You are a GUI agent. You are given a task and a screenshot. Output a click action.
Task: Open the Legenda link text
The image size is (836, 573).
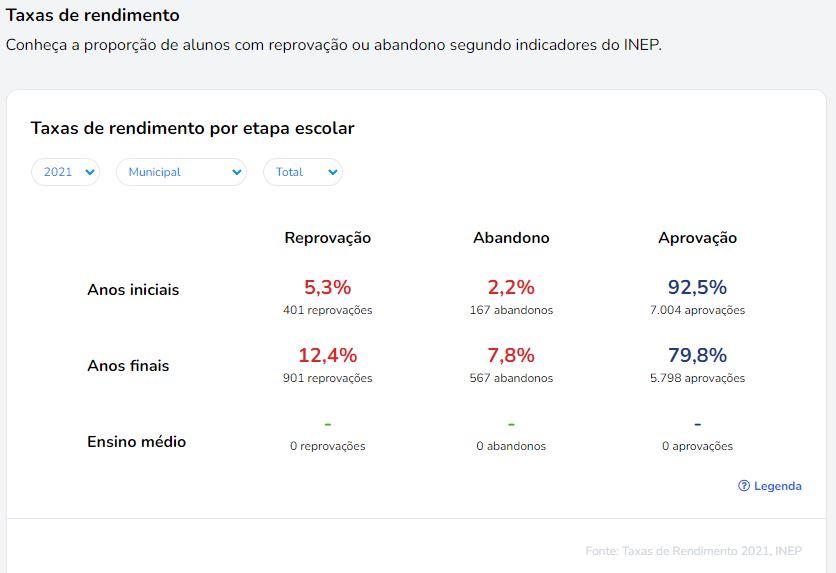(x=778, y=486)
